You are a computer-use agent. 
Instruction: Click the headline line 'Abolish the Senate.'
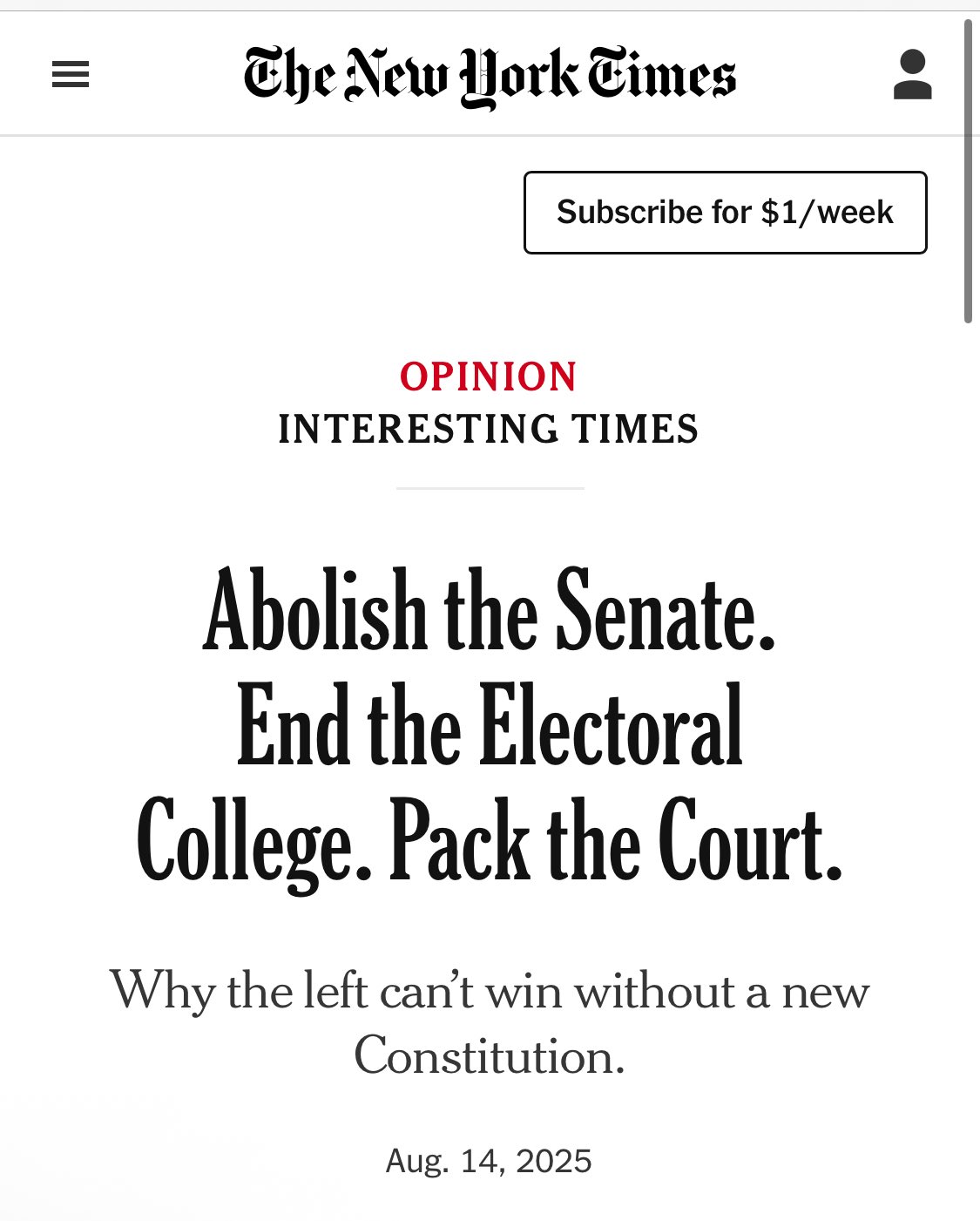(490, 611)
